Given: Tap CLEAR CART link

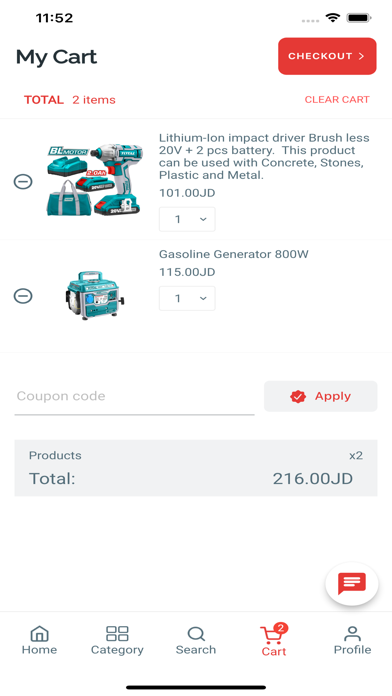Looking at the screenshot, I should point(337,99).
